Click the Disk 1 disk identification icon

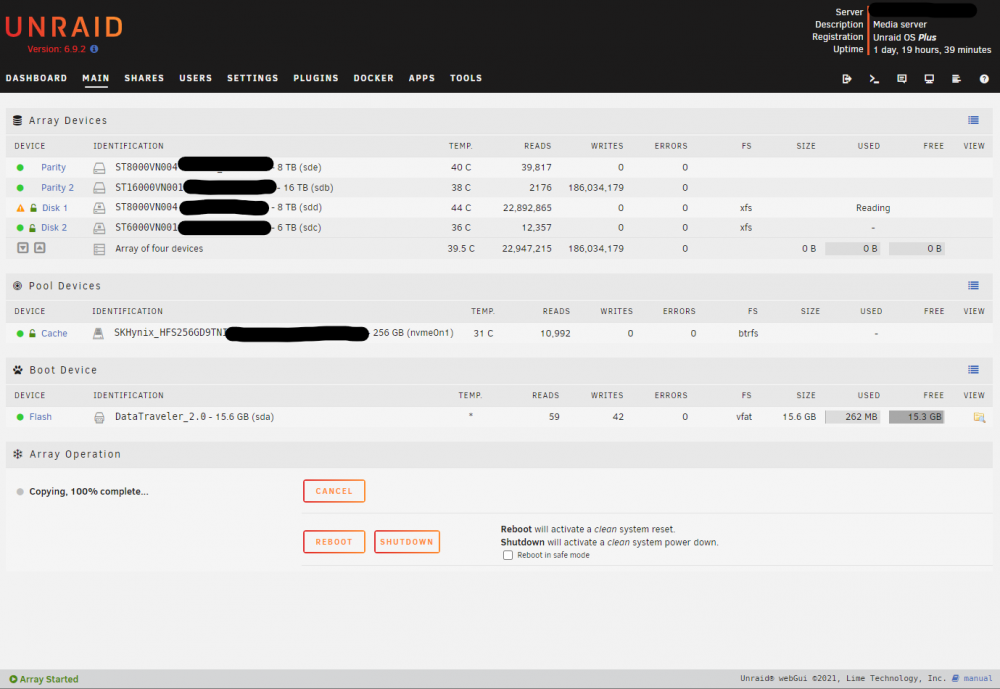coord(99,208)
